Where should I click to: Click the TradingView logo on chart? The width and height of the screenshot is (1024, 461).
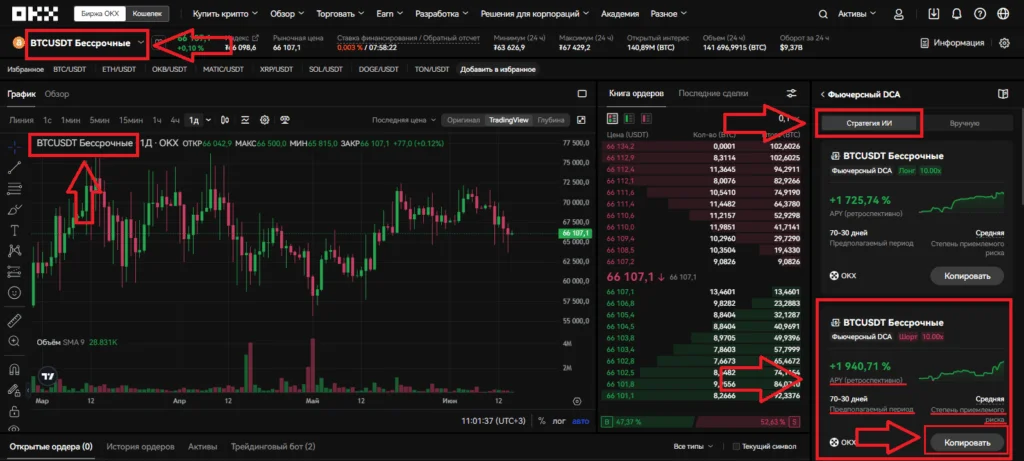point(47,376)
